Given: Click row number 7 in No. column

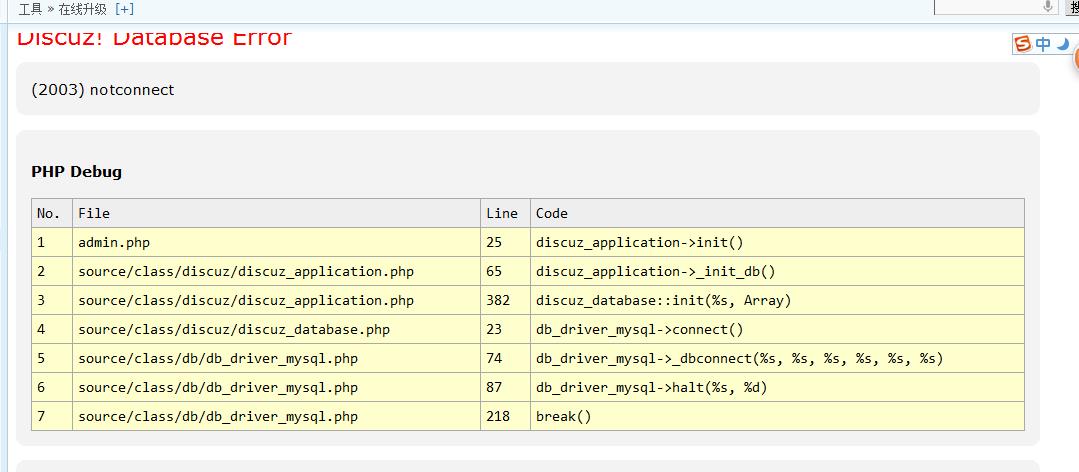Looking at the screenshot, I should (52, 416).
